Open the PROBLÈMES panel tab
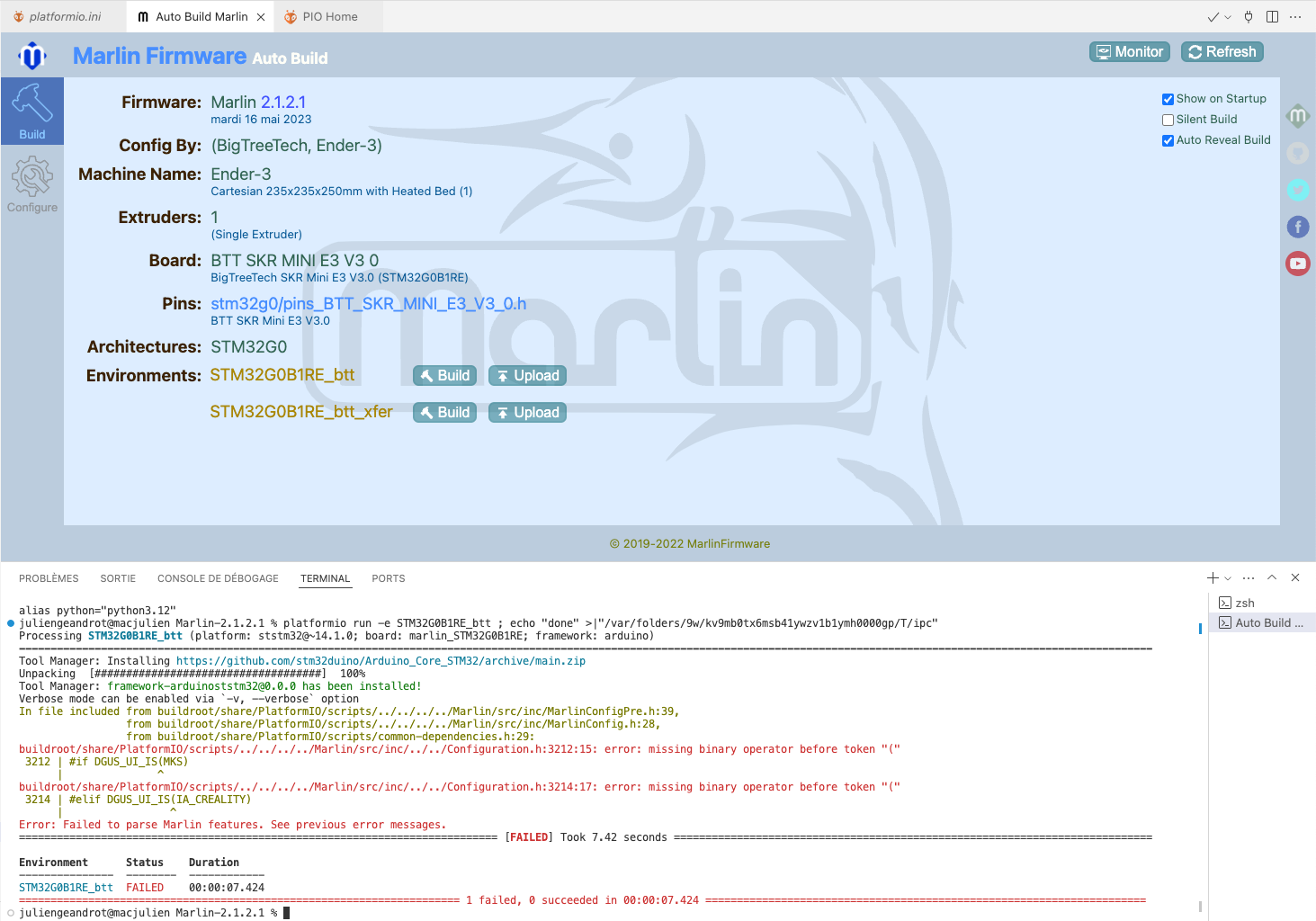Image resolution: width=1316 pixels, height=921 pixels. [49, 578]
